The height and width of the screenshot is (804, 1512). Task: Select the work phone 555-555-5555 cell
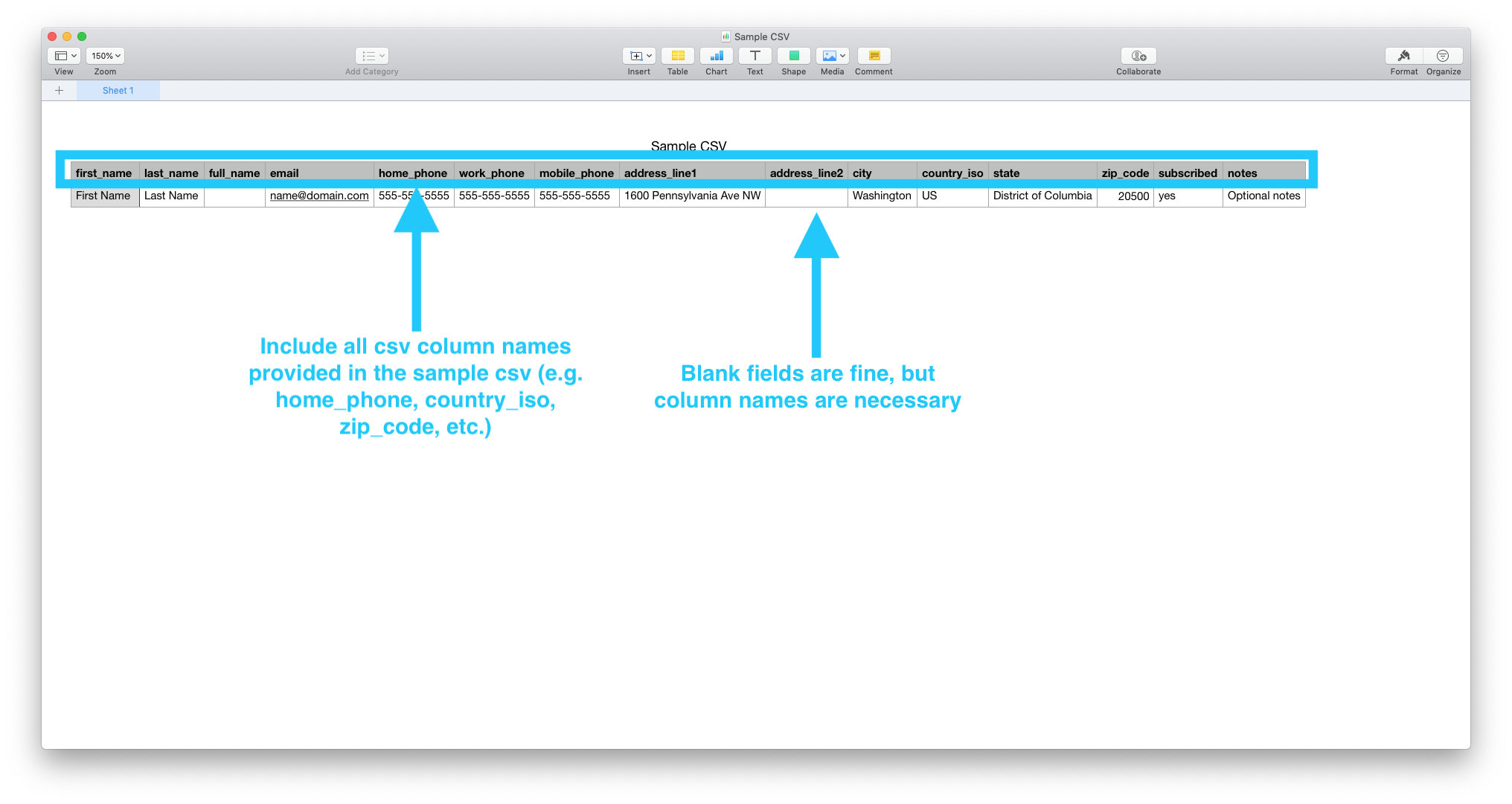click(x=494, y=196)
